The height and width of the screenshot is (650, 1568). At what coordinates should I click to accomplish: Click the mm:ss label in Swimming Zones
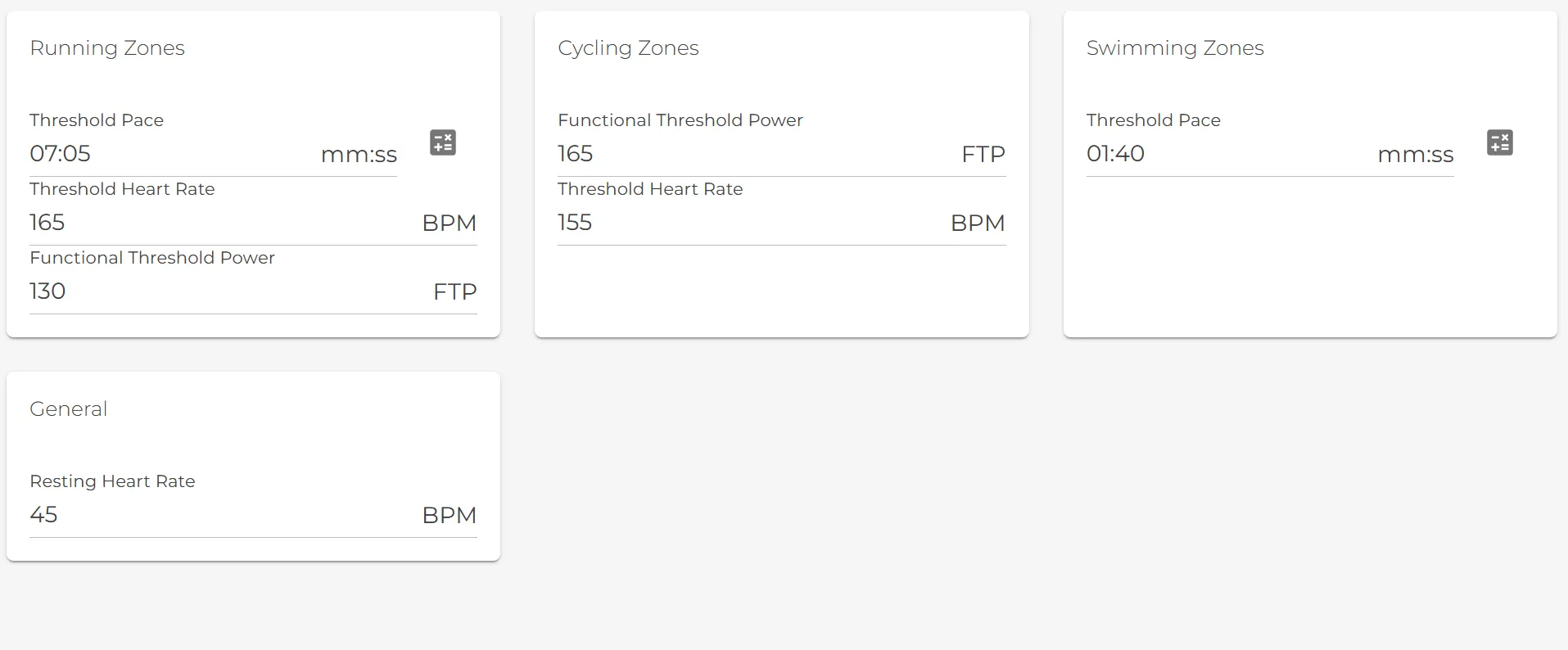pyautogui.click(x=1415, y=155)
